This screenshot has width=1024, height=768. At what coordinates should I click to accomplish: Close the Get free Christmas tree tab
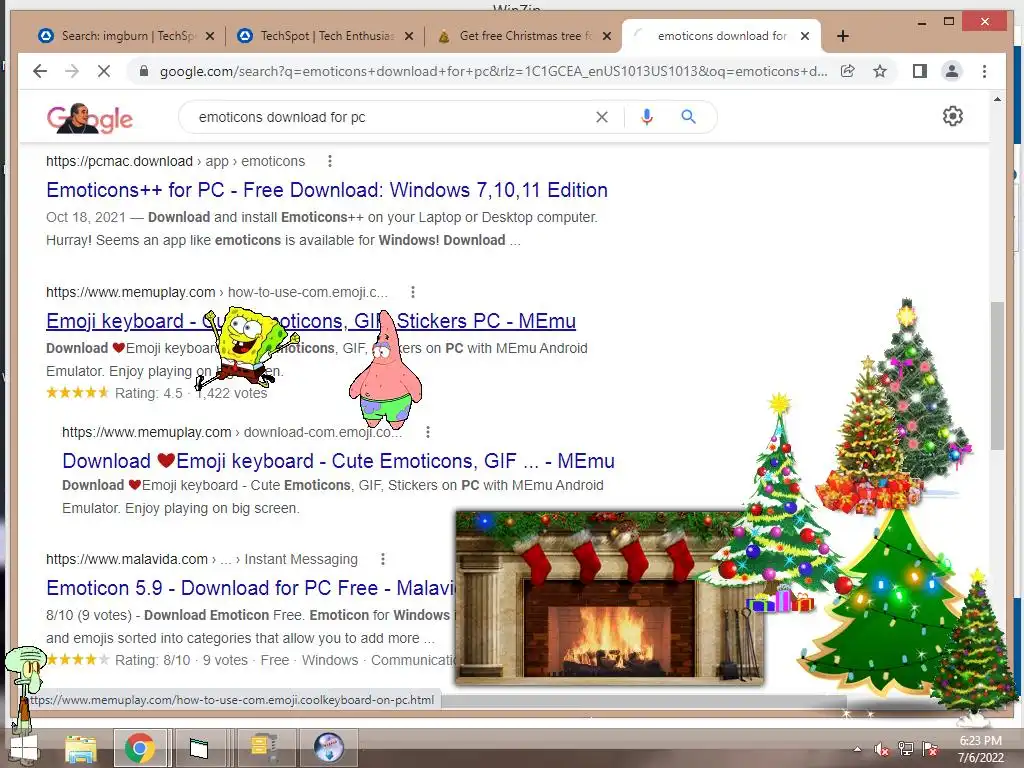pyautogui.click(x=607, y=36)
